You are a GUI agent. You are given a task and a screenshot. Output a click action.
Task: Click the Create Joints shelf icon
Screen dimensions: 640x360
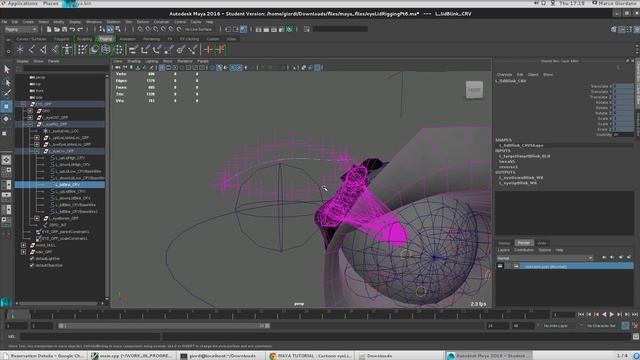point(31,50)
